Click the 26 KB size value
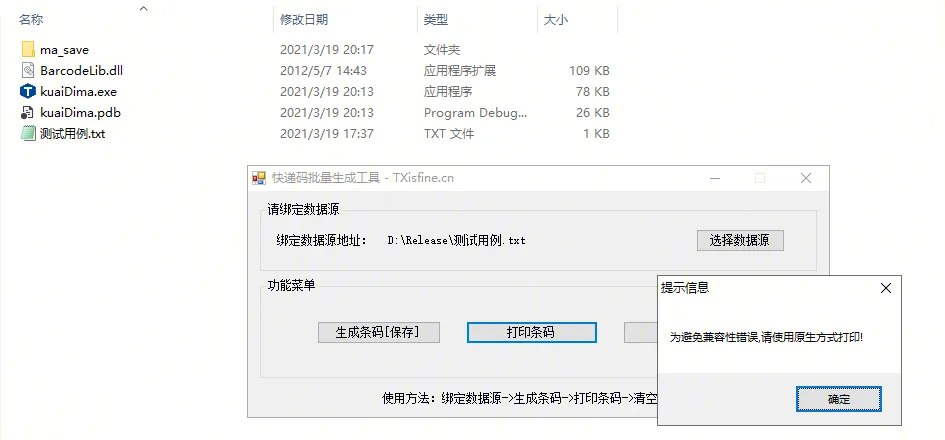Image resolution: width=945 pixels, height=440 pixels. [592, 113]
